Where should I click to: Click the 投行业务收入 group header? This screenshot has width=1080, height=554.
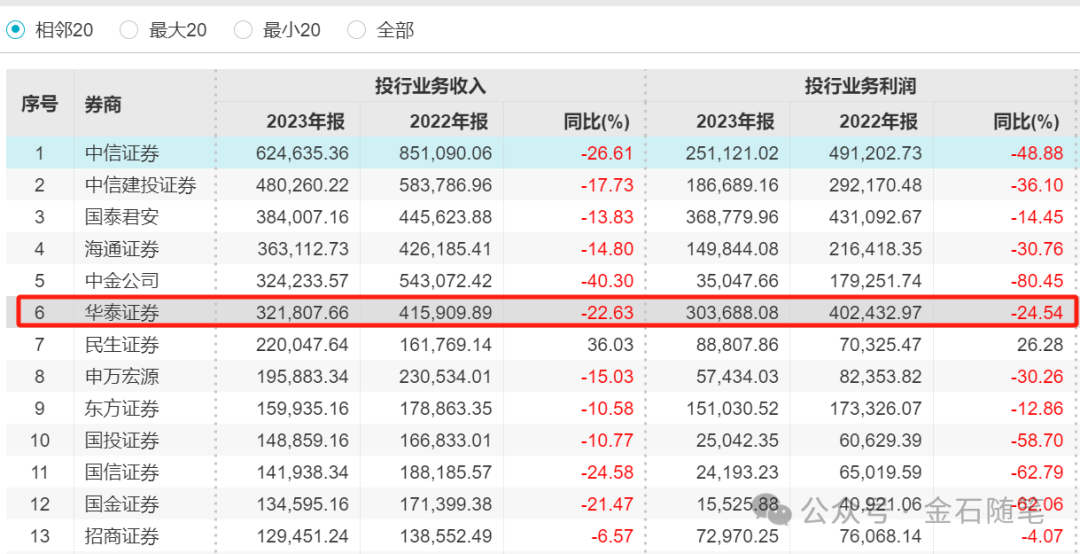(430, 86)
